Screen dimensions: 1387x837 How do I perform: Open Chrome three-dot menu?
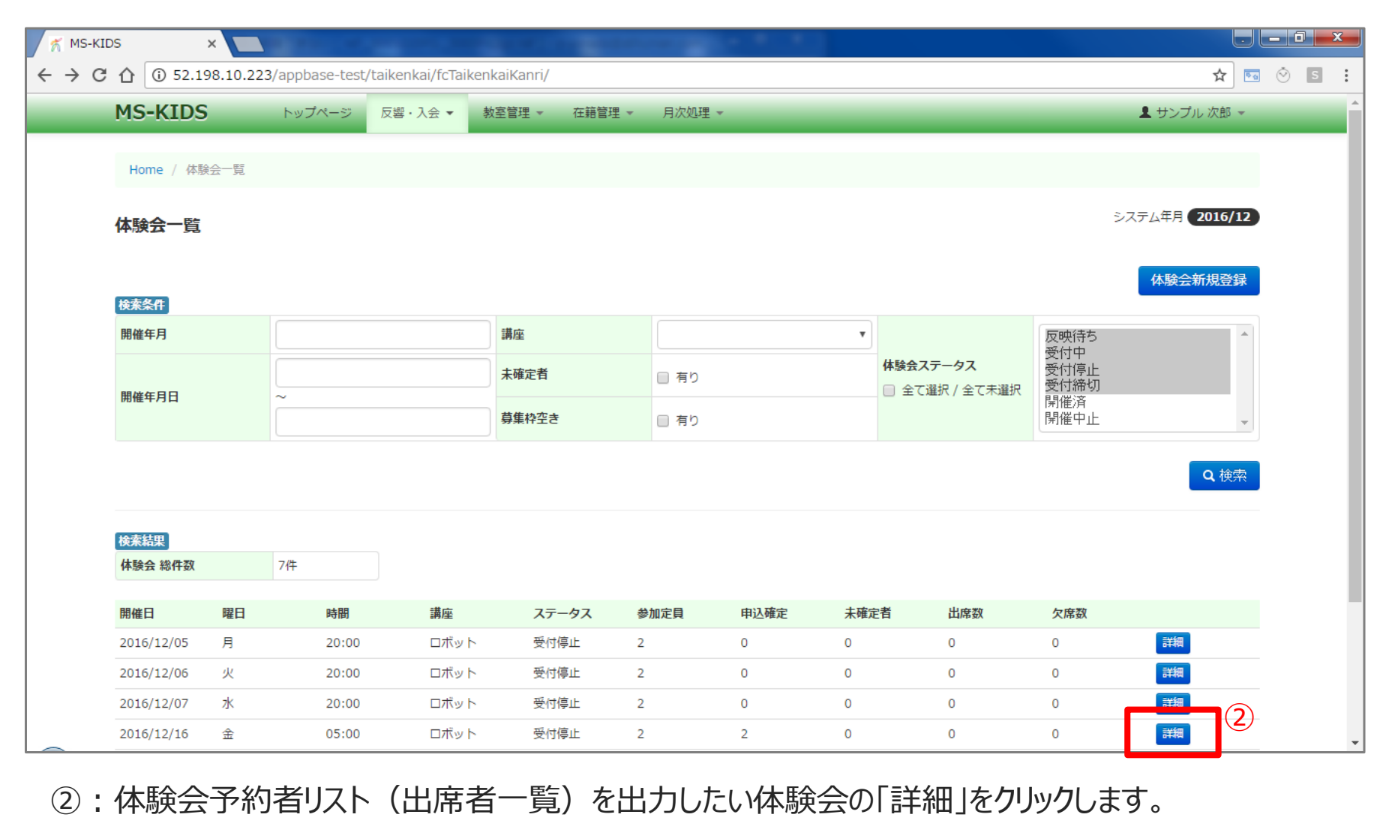[1346, 75]
